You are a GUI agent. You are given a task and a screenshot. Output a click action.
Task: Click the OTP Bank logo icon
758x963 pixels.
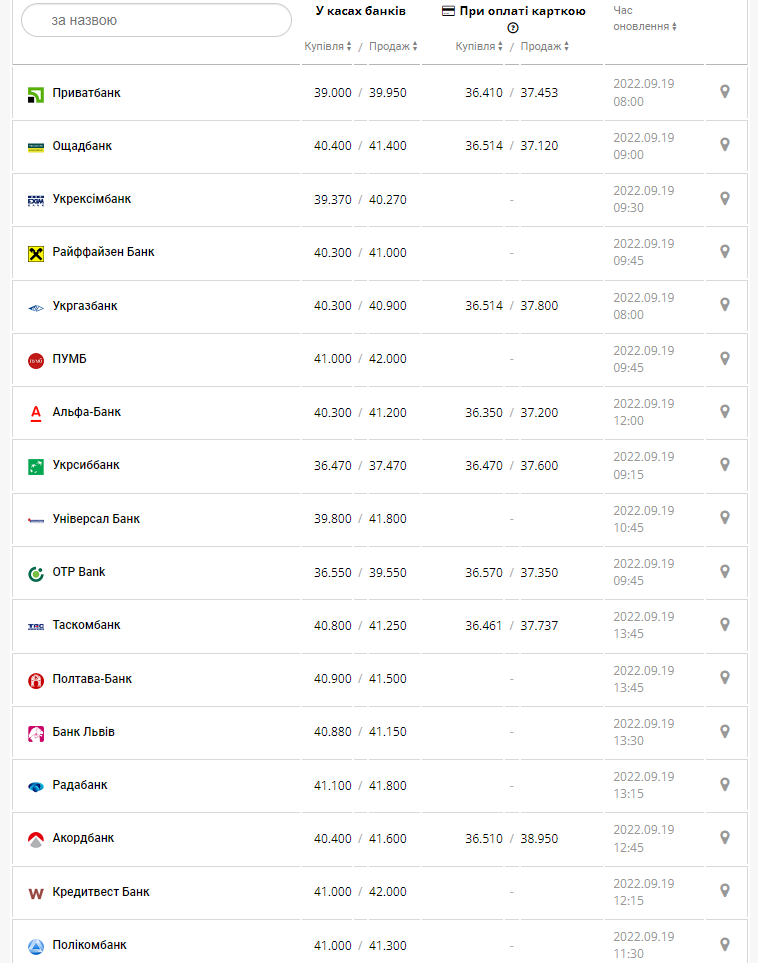[x=36, y=573]
